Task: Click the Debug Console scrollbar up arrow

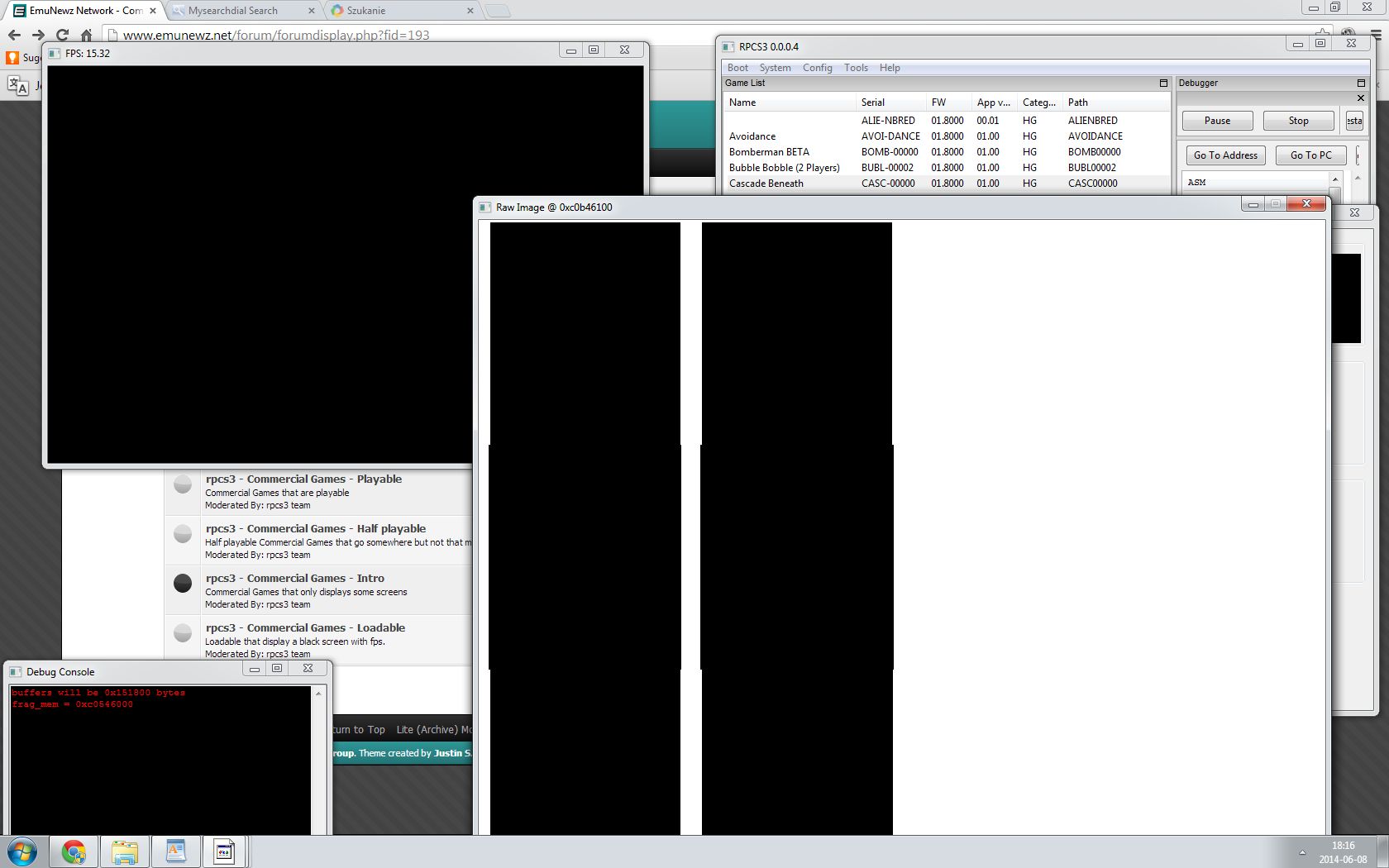Action: click(x=318, y=694)
